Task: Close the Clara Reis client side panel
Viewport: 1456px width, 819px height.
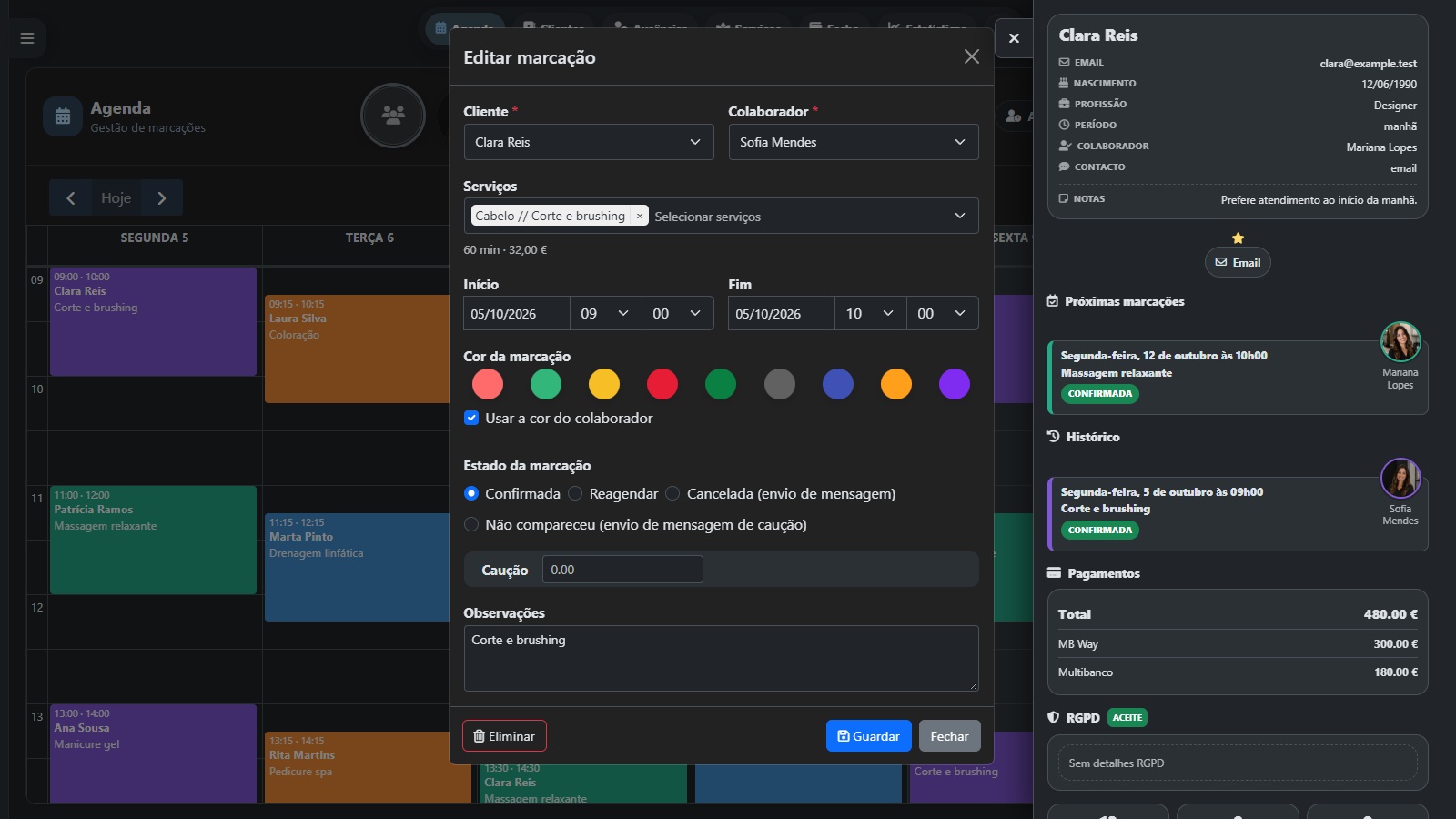Action: pos(1014,38)
